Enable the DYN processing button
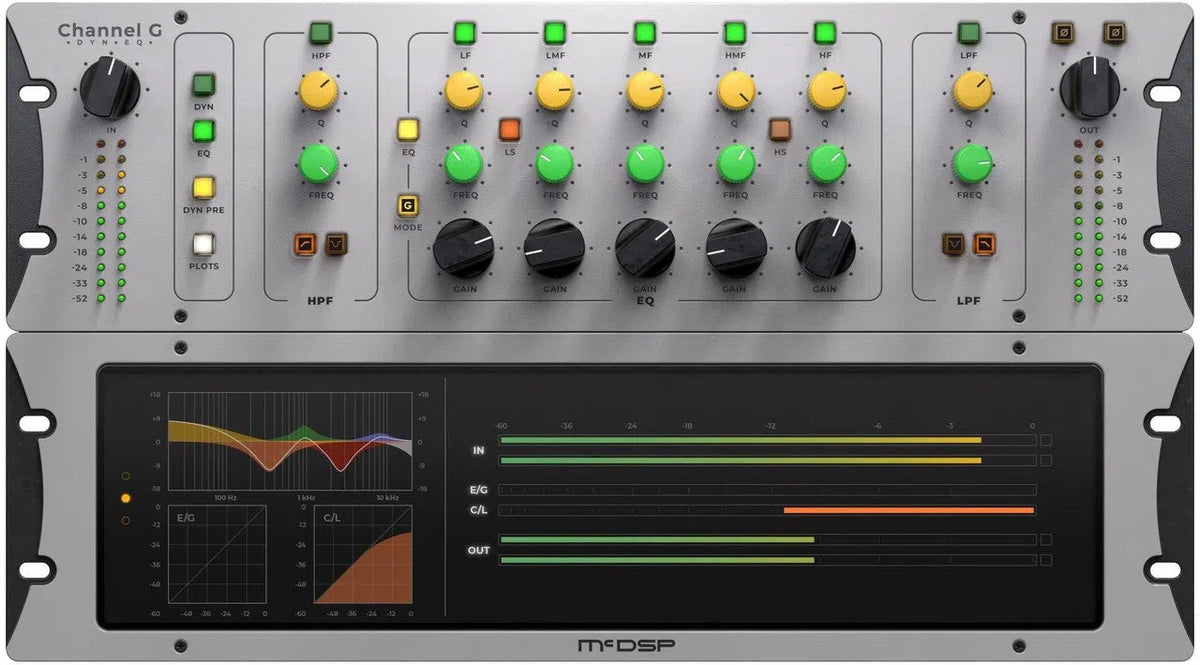The width and height of the screenshot is (1200, 665). click(201, 85)
